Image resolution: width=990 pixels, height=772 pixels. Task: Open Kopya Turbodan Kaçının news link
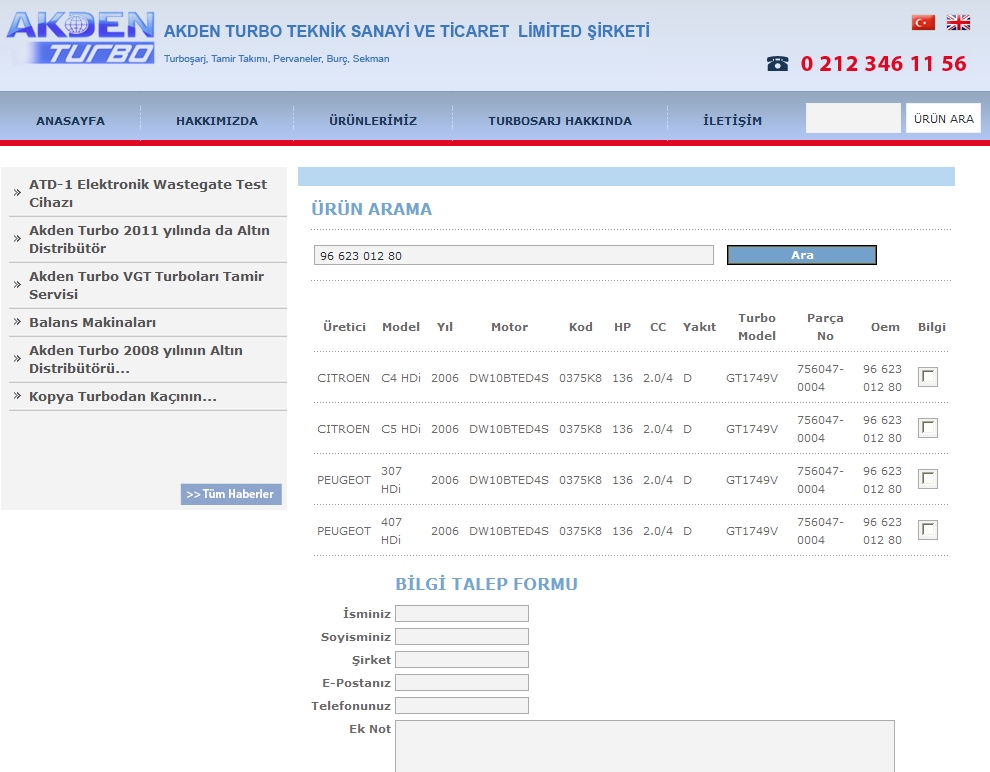tap(122, 396)
